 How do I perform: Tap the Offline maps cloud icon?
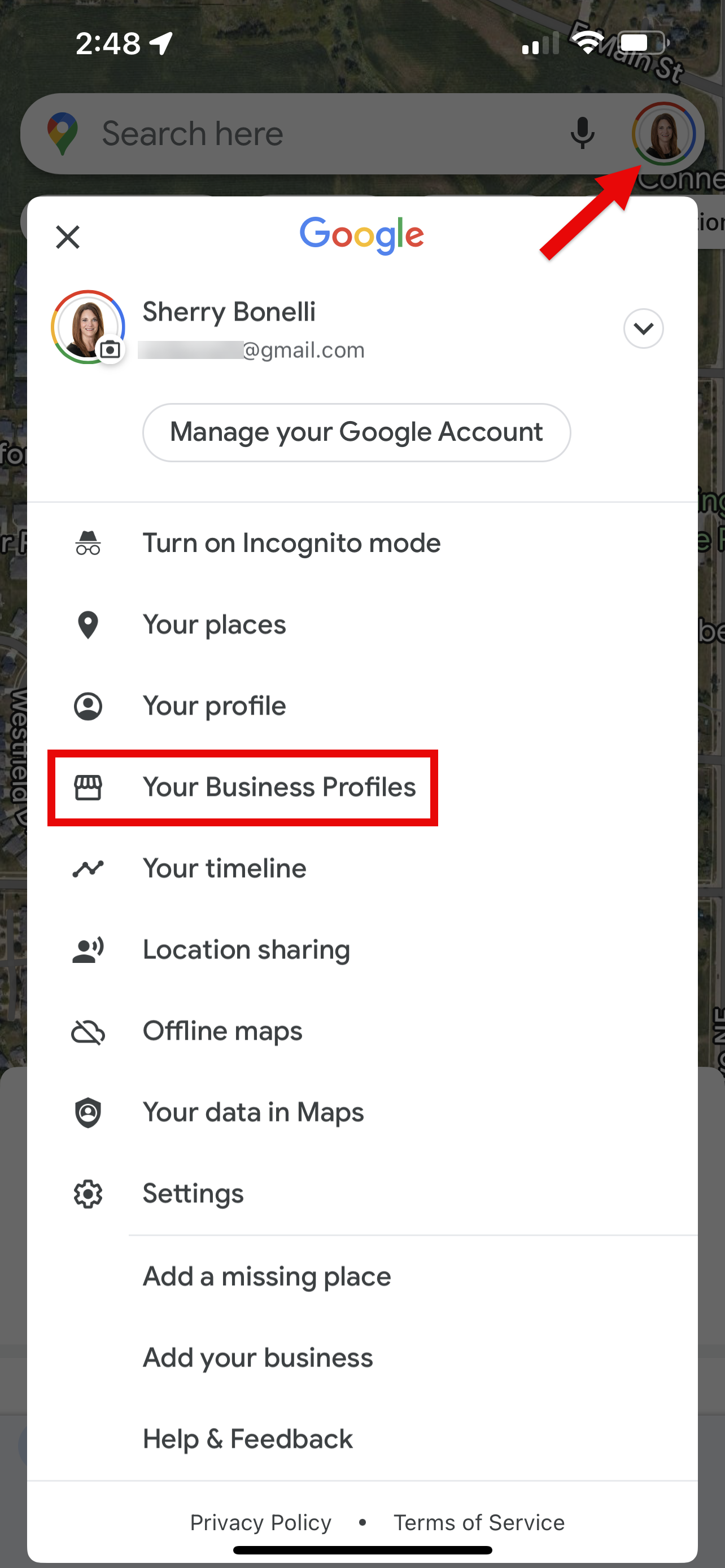[x=88, y=1031]
